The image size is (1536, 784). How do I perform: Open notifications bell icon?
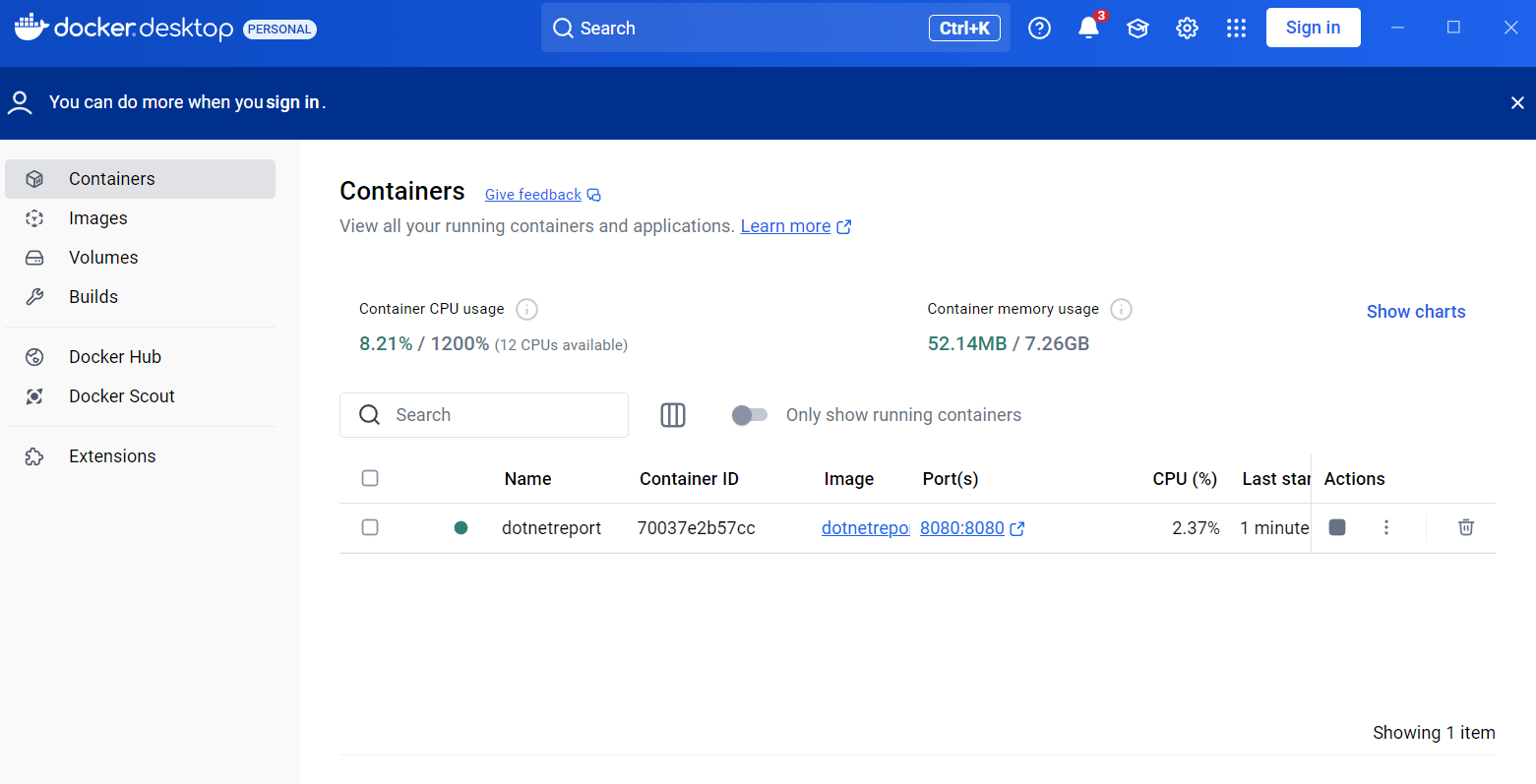(x=1088, y=29)
